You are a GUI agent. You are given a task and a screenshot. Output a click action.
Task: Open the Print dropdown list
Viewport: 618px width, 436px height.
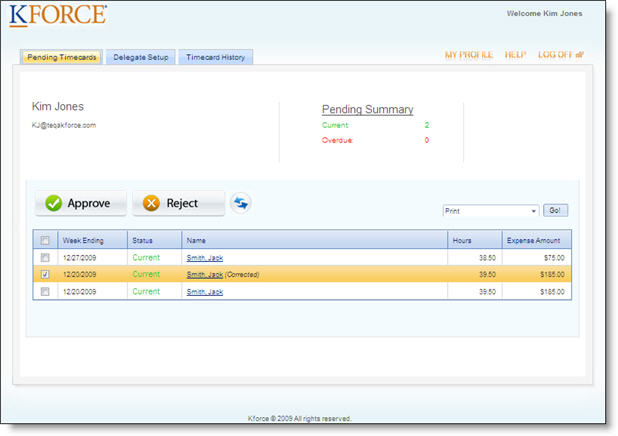tap(491, 211)
